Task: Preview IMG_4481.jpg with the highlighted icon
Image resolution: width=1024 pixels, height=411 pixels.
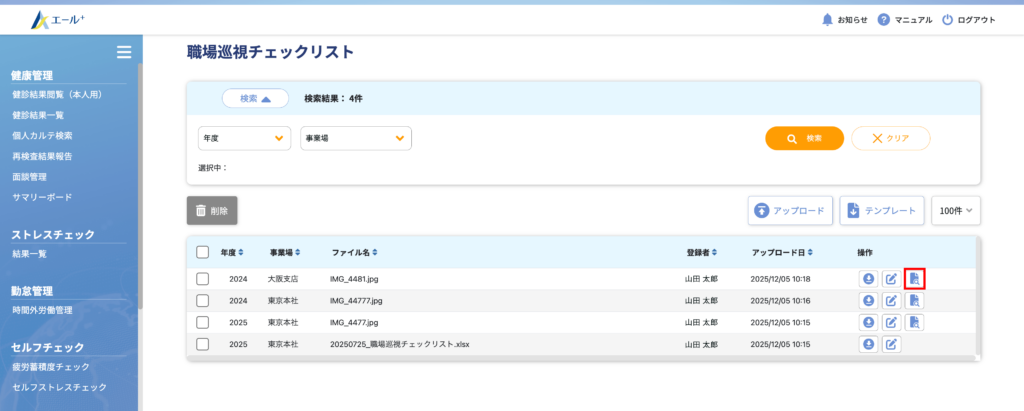Action: [x=914, y=279]
